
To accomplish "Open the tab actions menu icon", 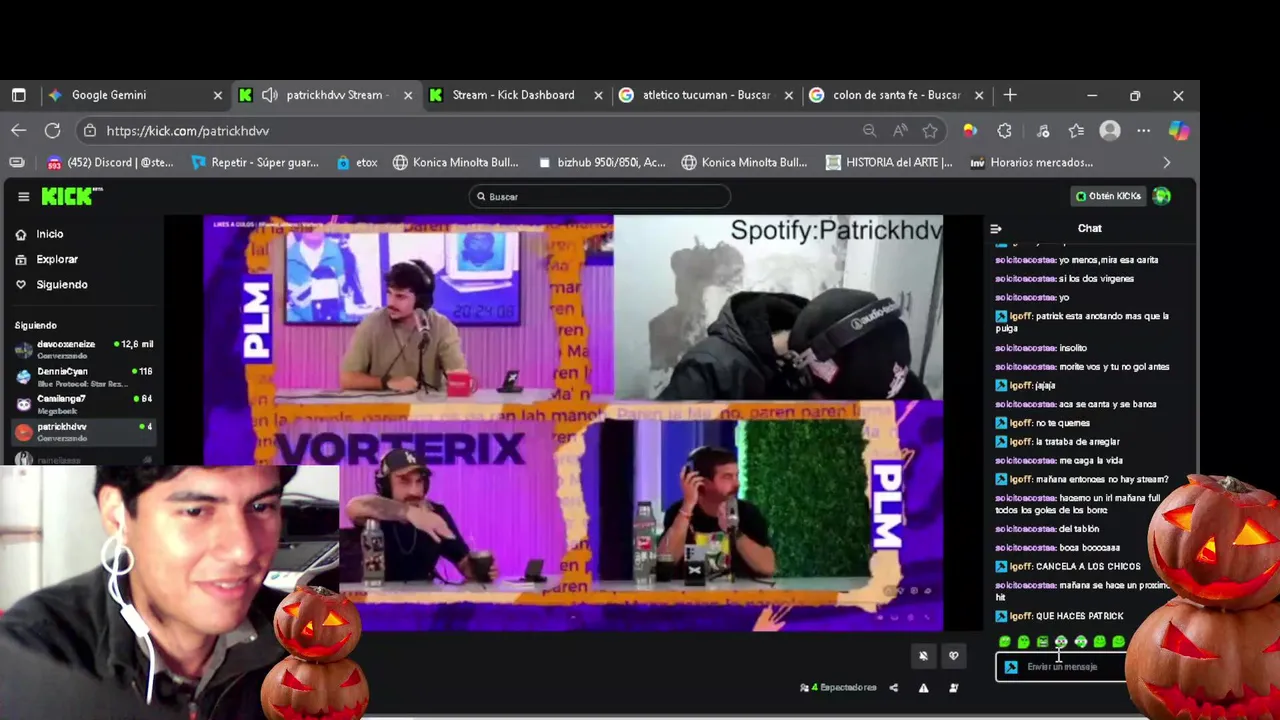I will point(19,95).
